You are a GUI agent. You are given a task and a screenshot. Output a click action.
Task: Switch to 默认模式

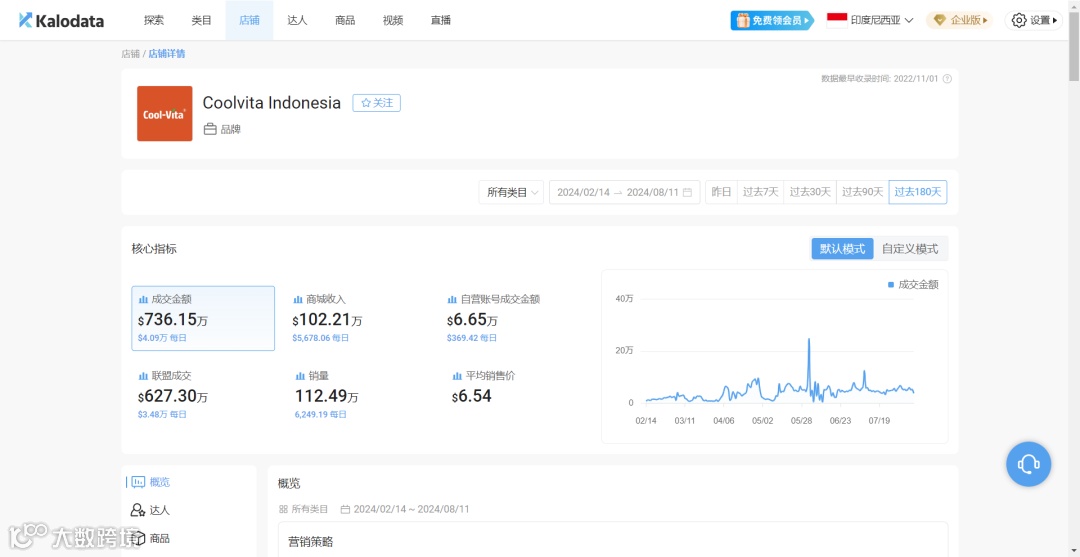(842, 249)
